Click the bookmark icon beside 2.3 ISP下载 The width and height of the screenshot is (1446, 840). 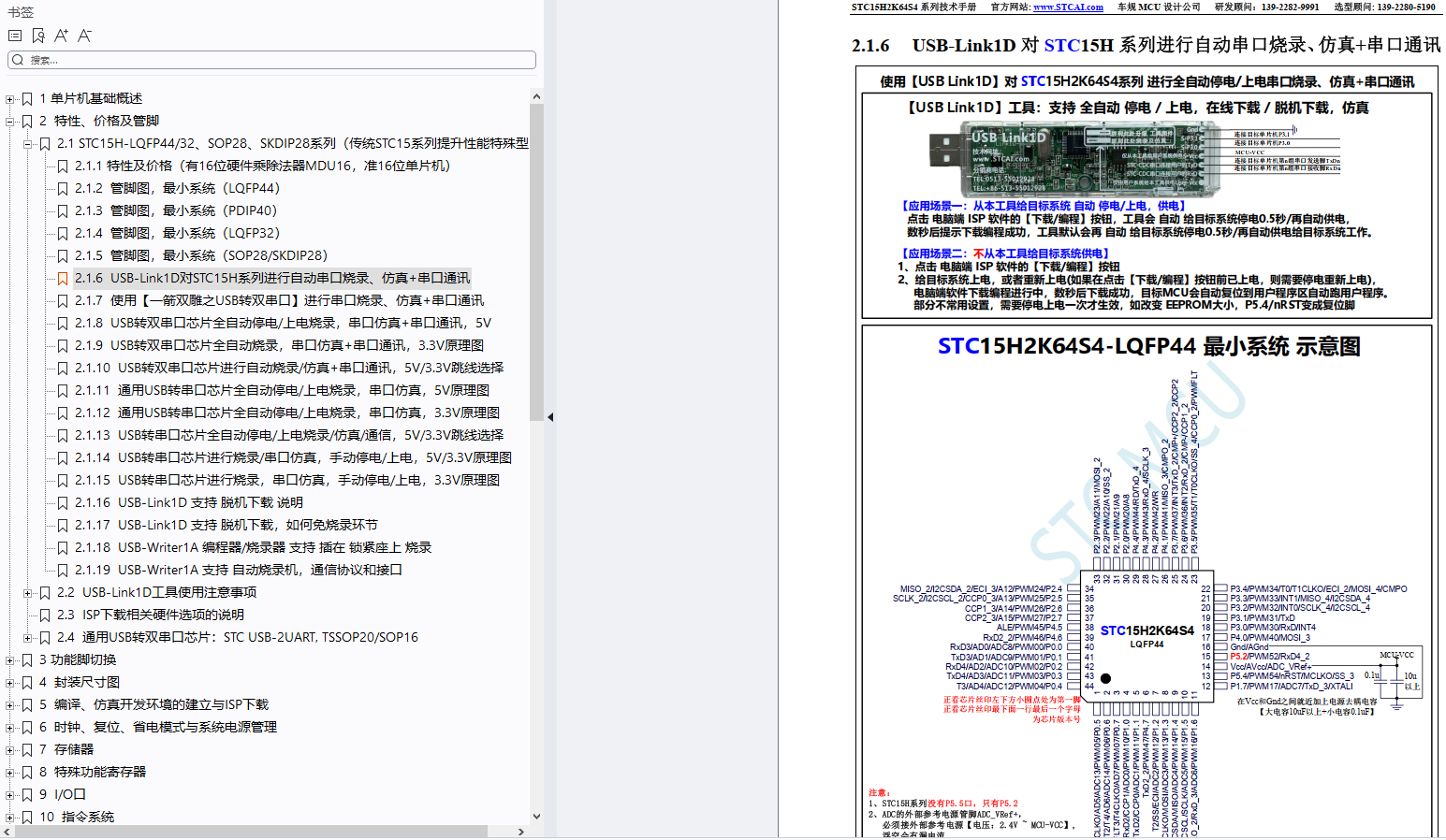click(45, 615)
